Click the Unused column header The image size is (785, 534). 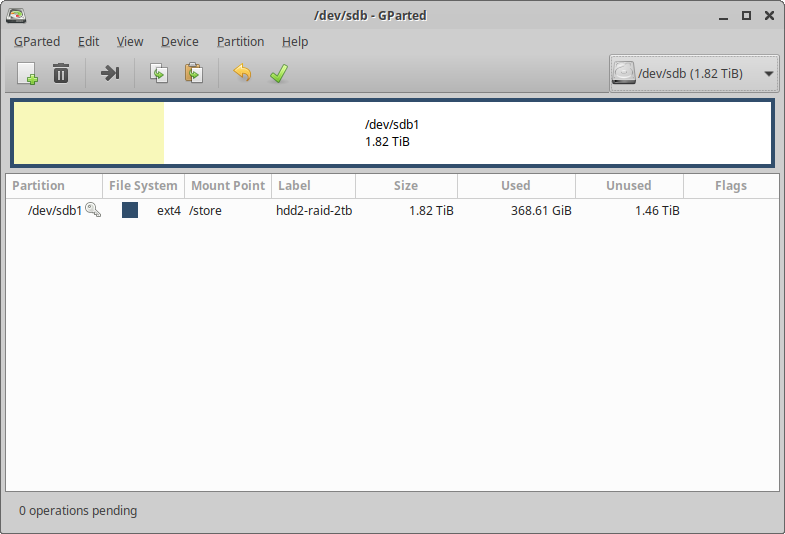tap(629, 186)
